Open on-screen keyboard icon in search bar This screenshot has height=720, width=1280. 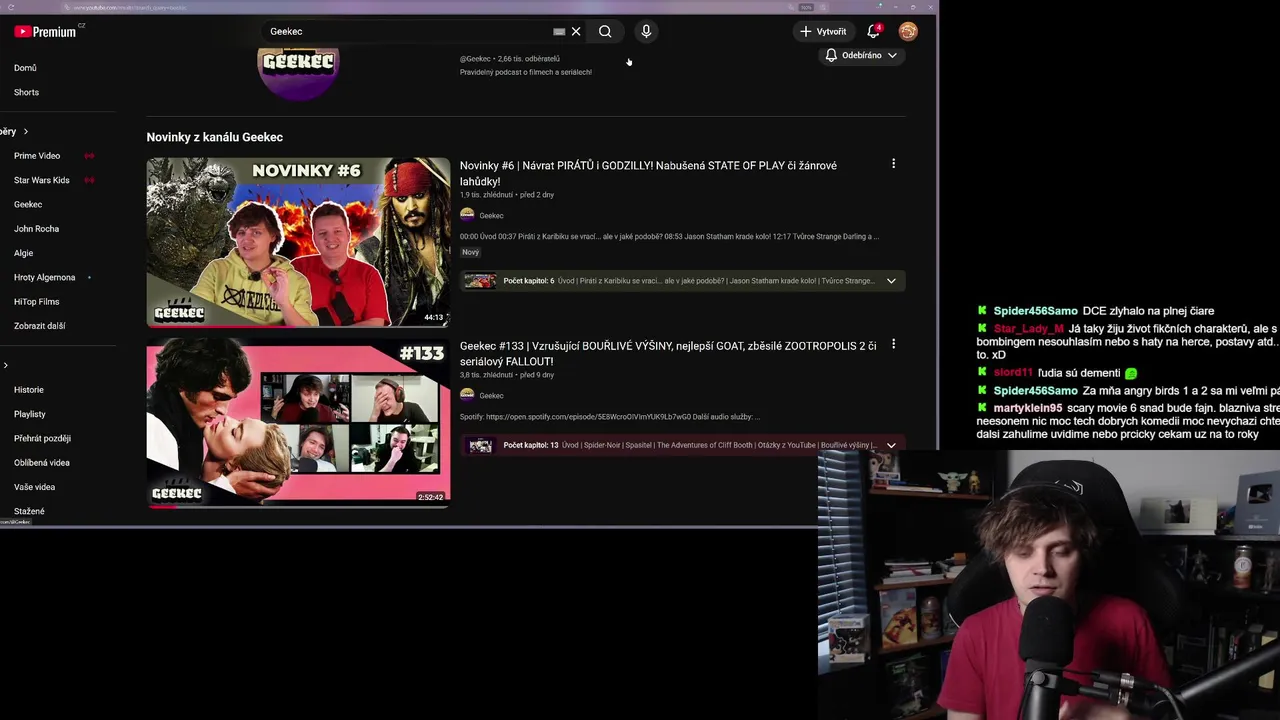(559, 32)
